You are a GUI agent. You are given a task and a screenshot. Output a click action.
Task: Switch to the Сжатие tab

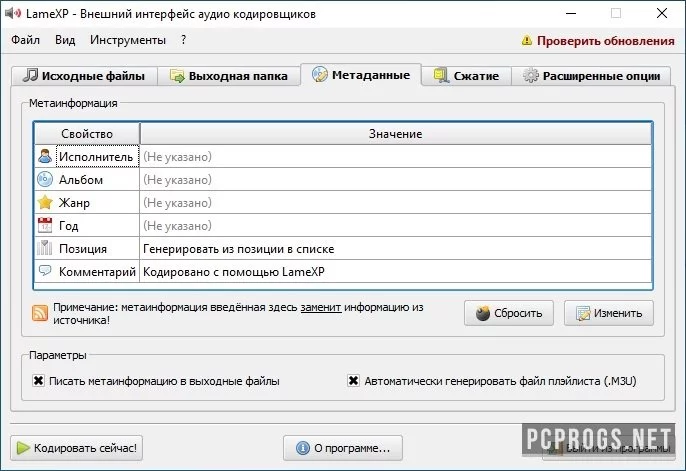pyautogui.click(x=466, y=76)
